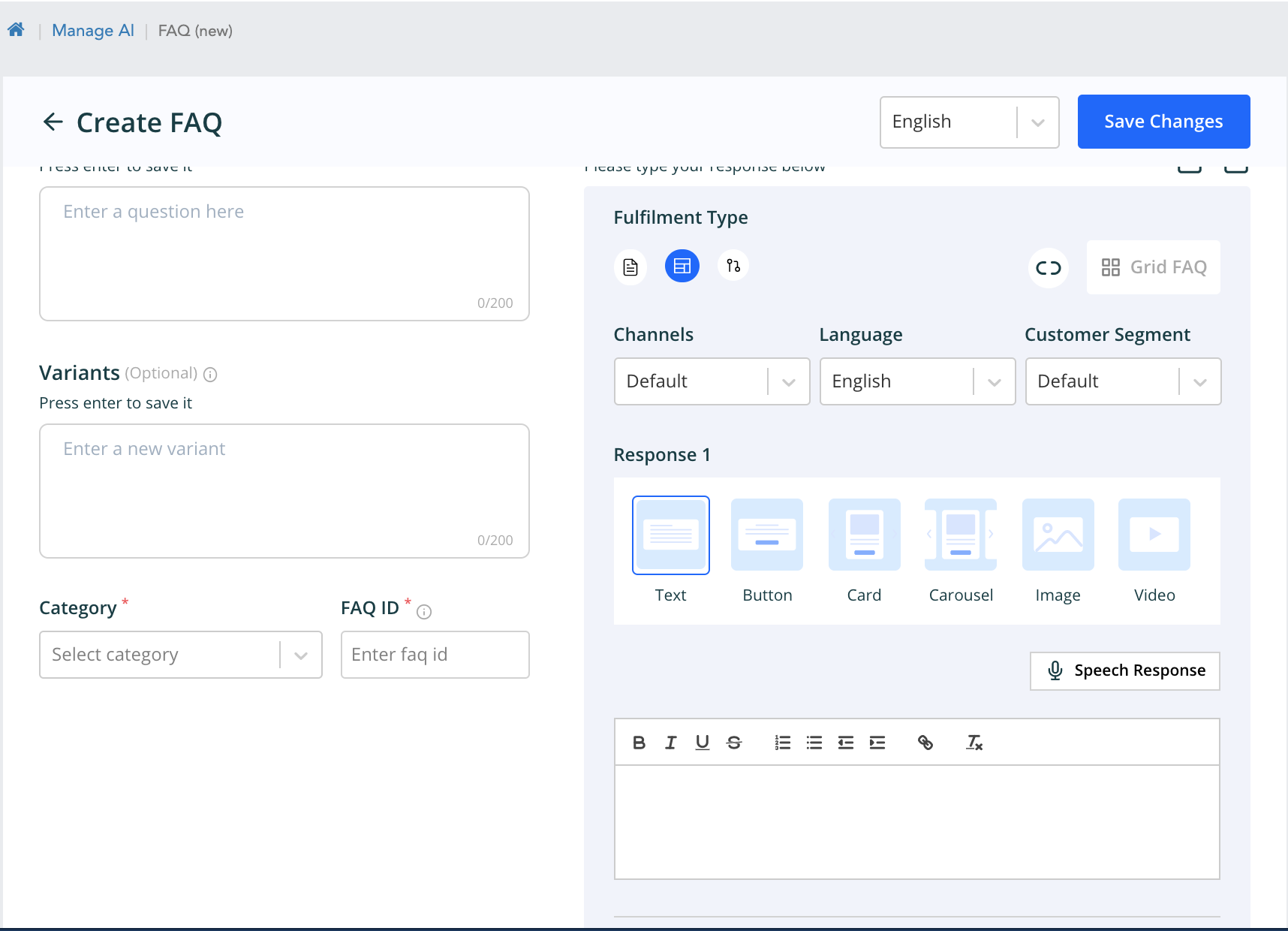Focus the 'Enter a question here' field
Image resolution: width=1288 pixels, height=931 pixels.
(284, 254)
